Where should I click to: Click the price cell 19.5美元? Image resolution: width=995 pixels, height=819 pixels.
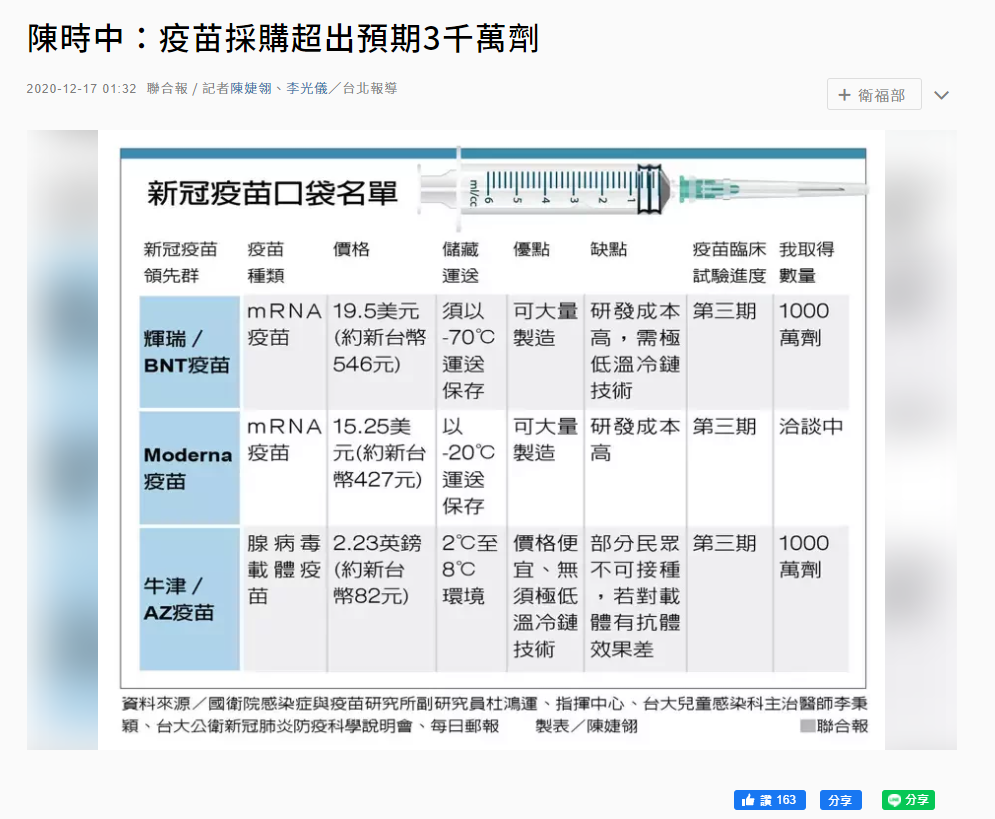(381, 352)
